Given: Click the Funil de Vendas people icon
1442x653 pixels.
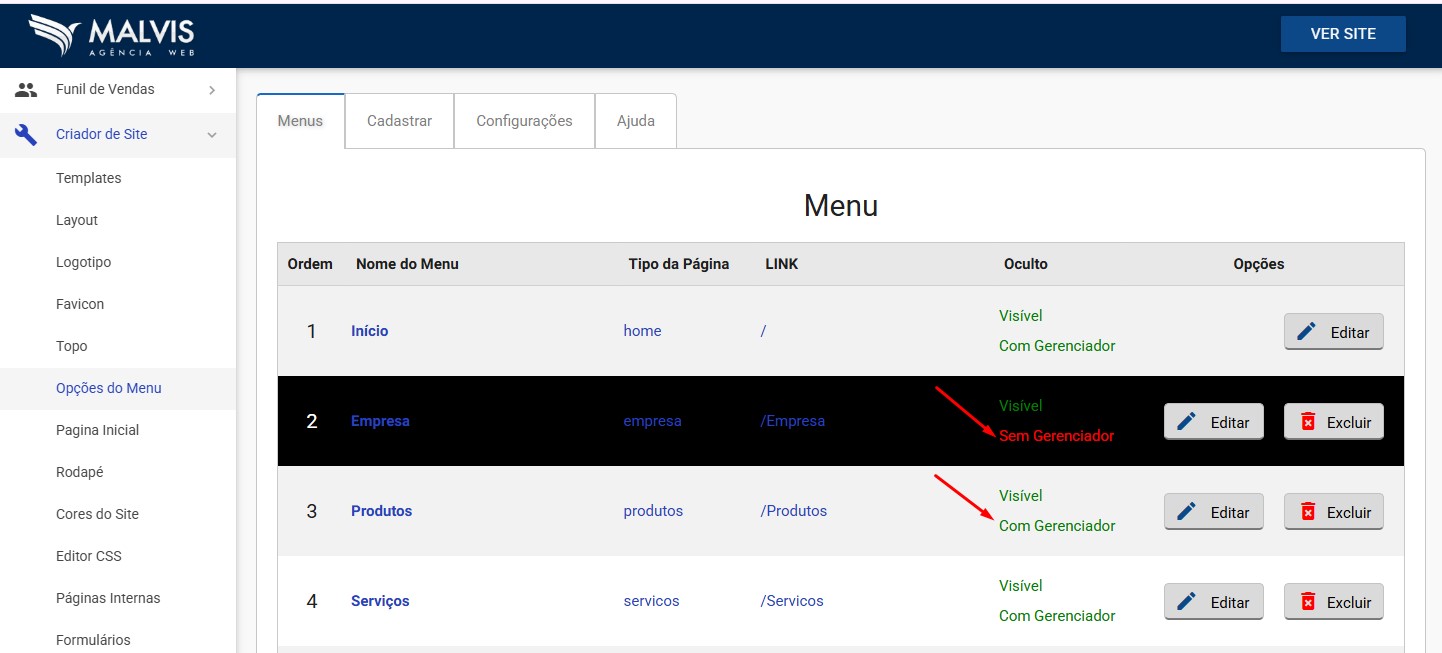Looking at the screenshot, I should [26, 89].
